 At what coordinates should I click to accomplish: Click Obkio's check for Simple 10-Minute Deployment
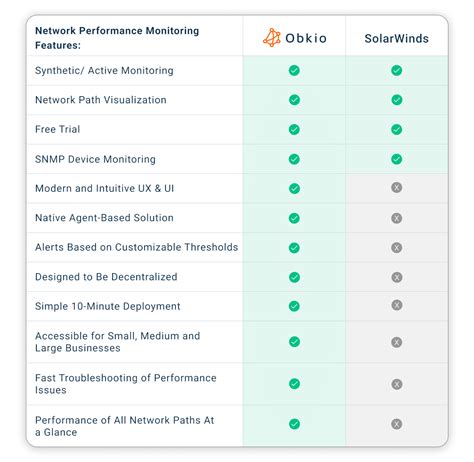(294, 306)
